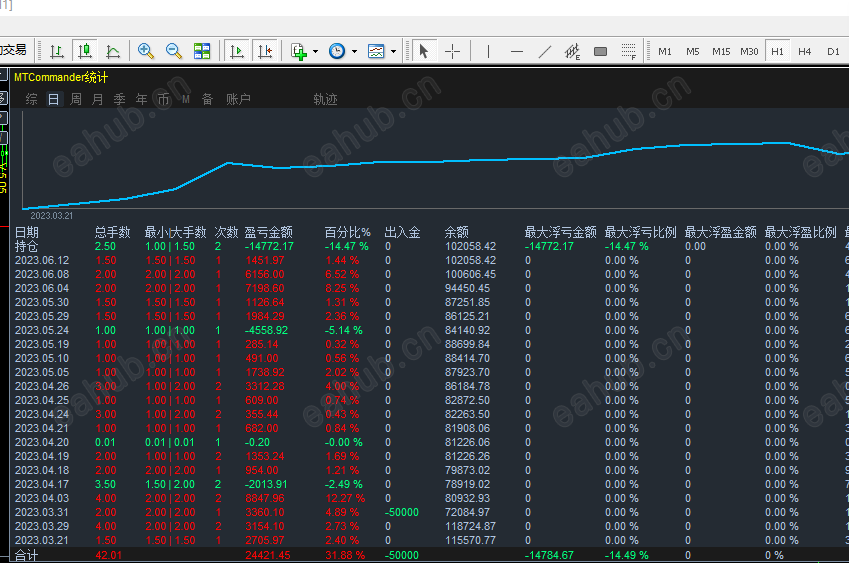The width and height of the screenshot is (849, 563).
Task: Open the 账户 account tab
Action: [238, 99]
